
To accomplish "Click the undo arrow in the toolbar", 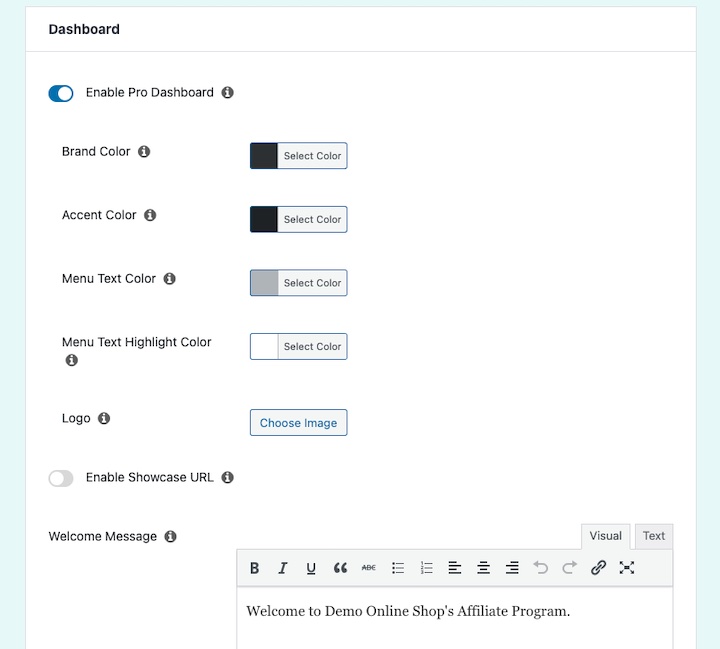I will pos(541,568).
